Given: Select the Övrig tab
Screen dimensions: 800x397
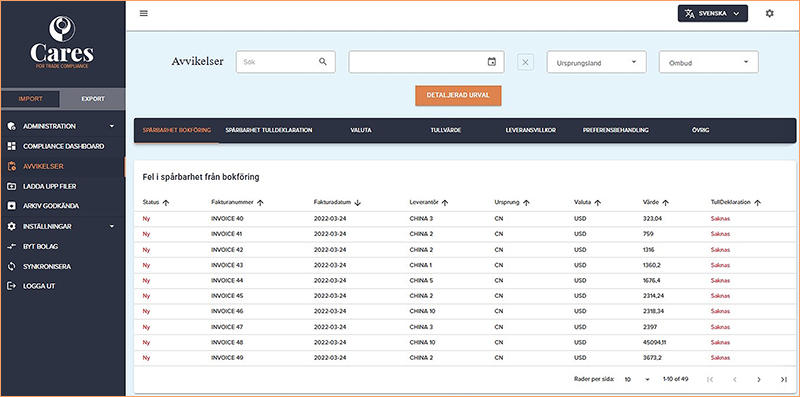Looking at the screenshot, I should point(701,130).
